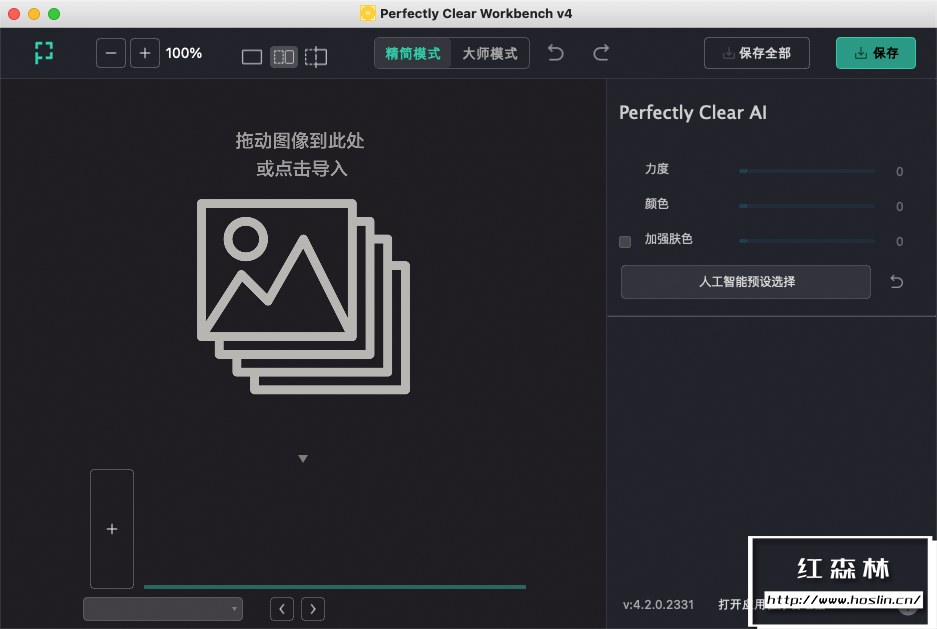Undo the last edit in toolbar

(556, 53)
